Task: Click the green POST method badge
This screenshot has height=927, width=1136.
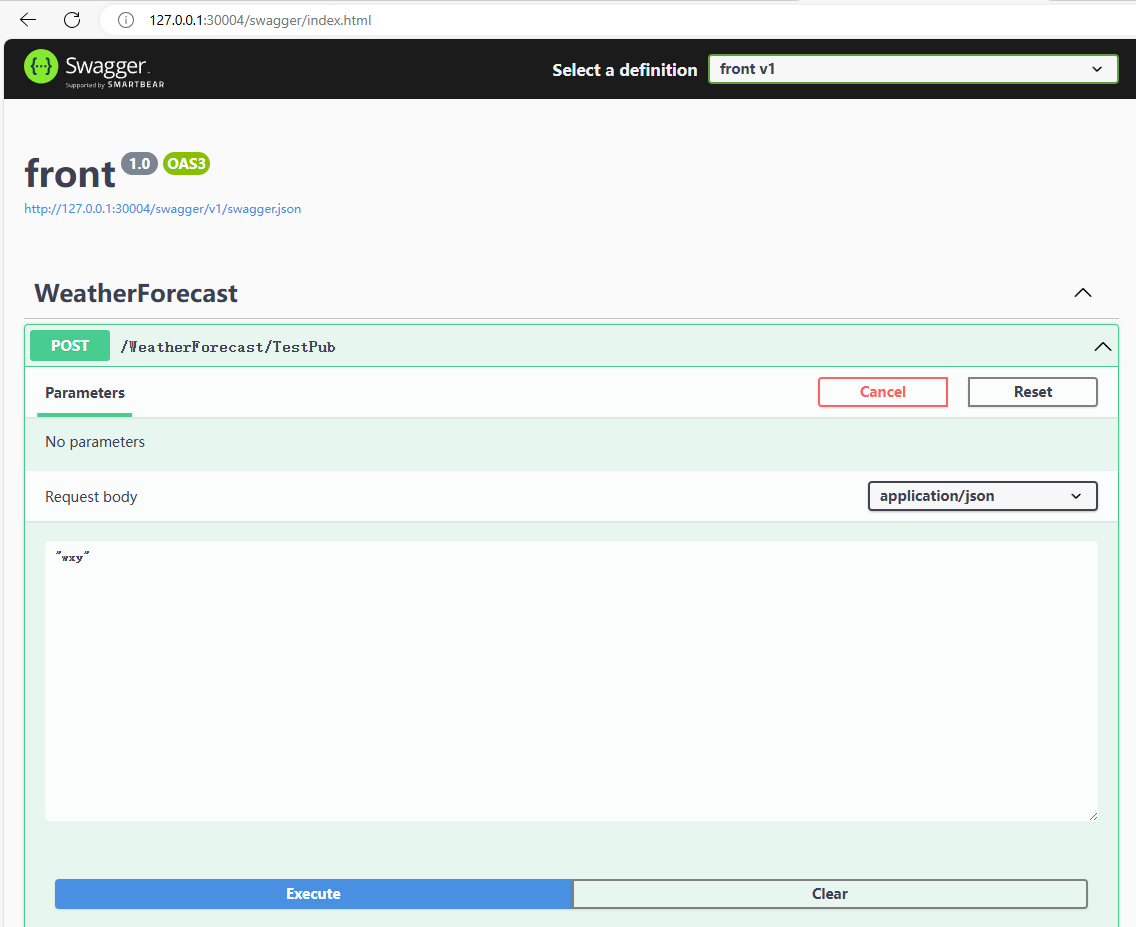Action: 70,345
